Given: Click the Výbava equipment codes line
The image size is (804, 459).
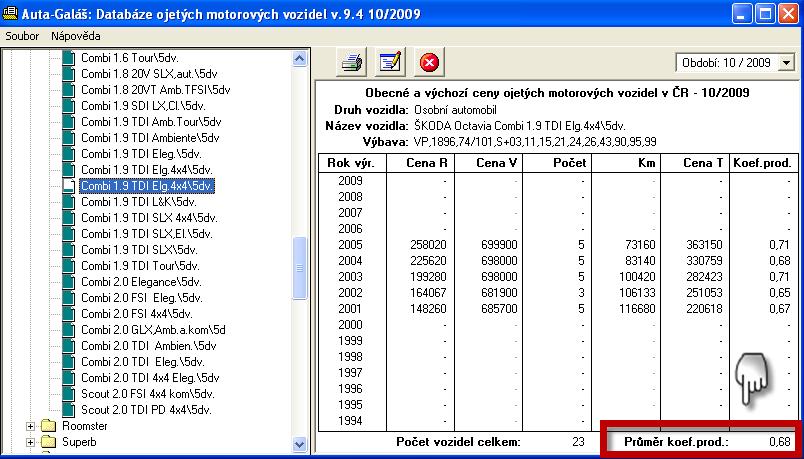Looking at the screenshot, I should point(535,142).
